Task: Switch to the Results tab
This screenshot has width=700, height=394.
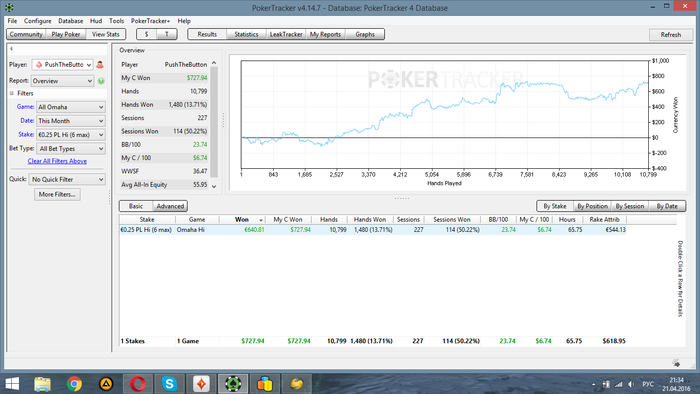Action: (207, 34)
